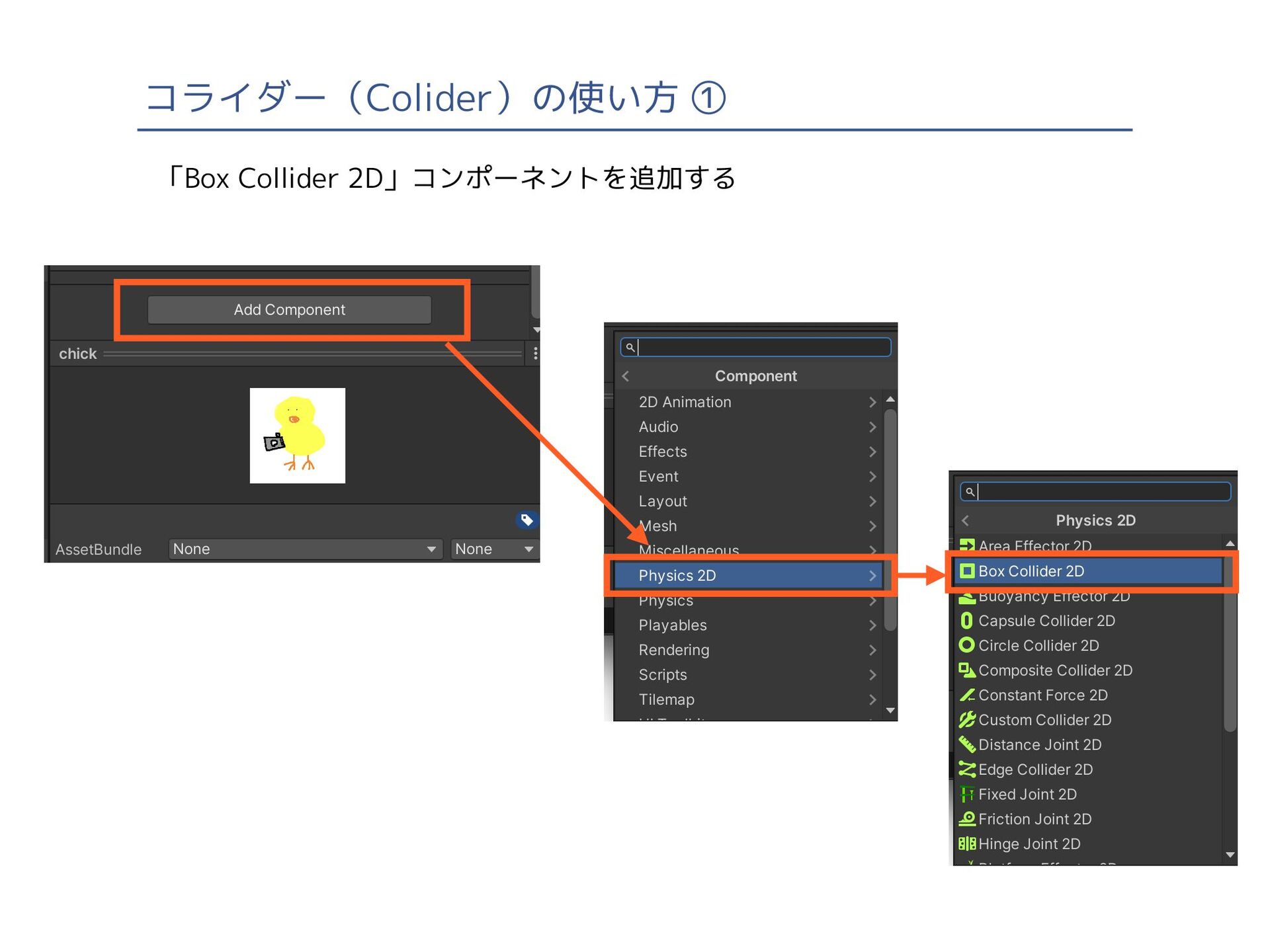Click the Box Collider 2D icon
Screen dimensions: 1270x952
click(x=967, y=571)
